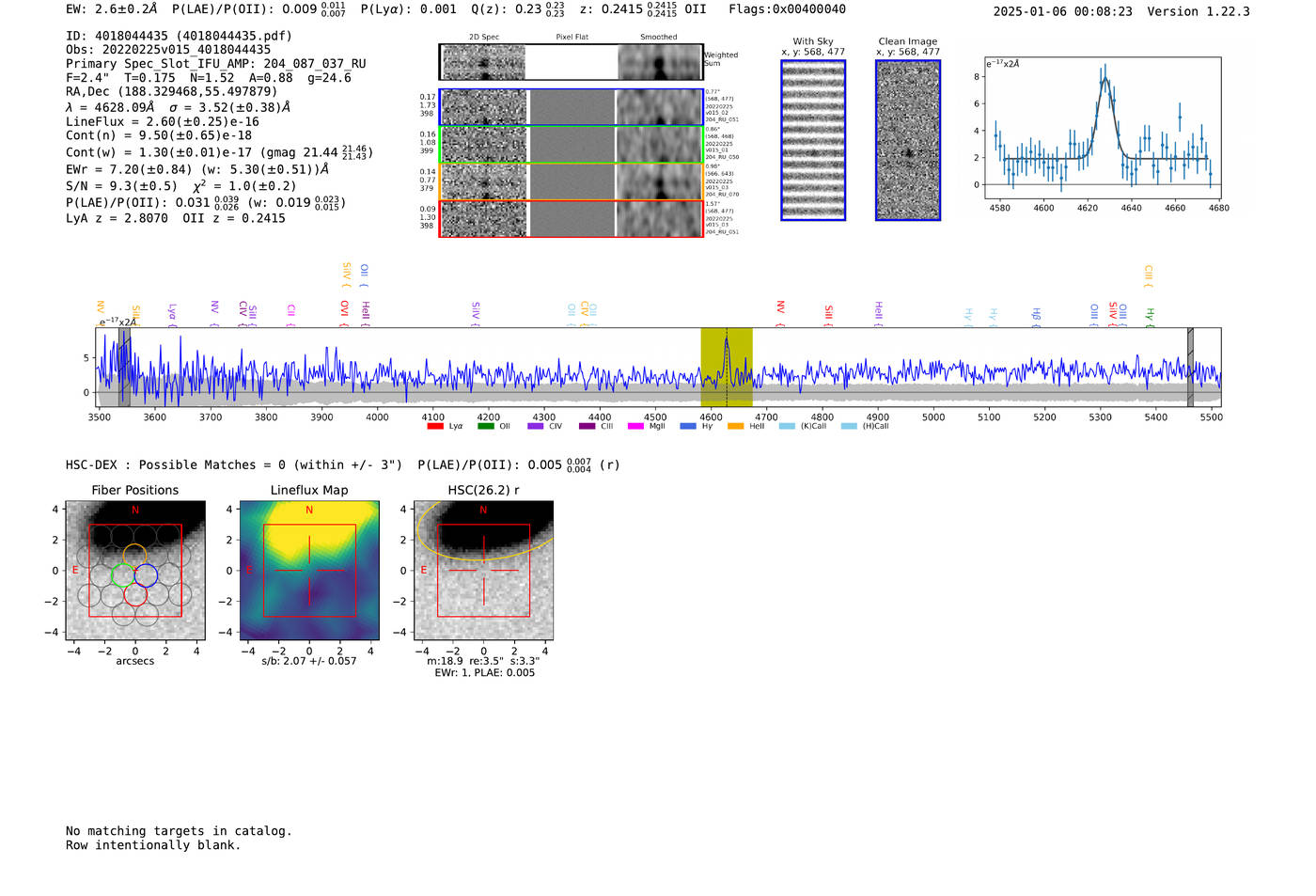Open the red-bordered 2D spec fiber row

[x=572, y=218]
